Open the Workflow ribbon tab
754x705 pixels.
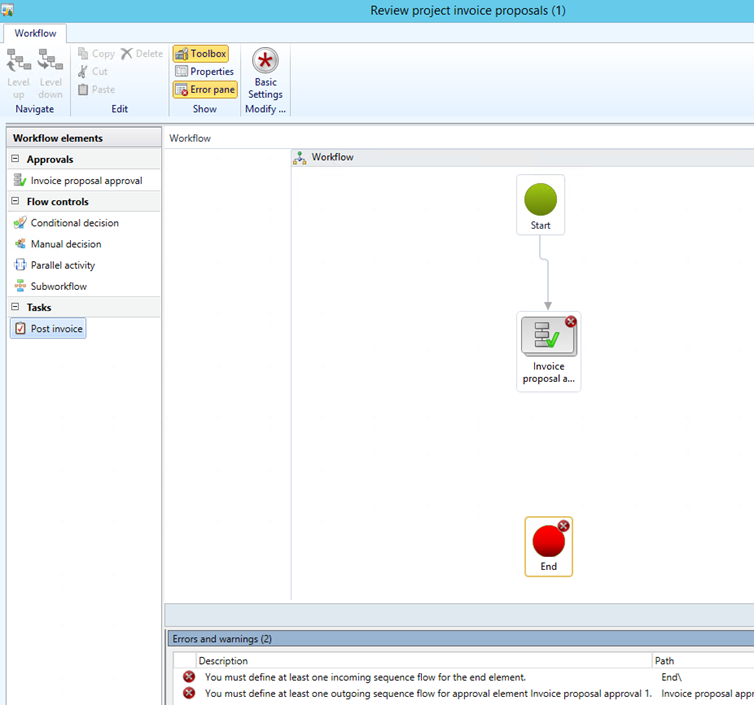point(35,33)
